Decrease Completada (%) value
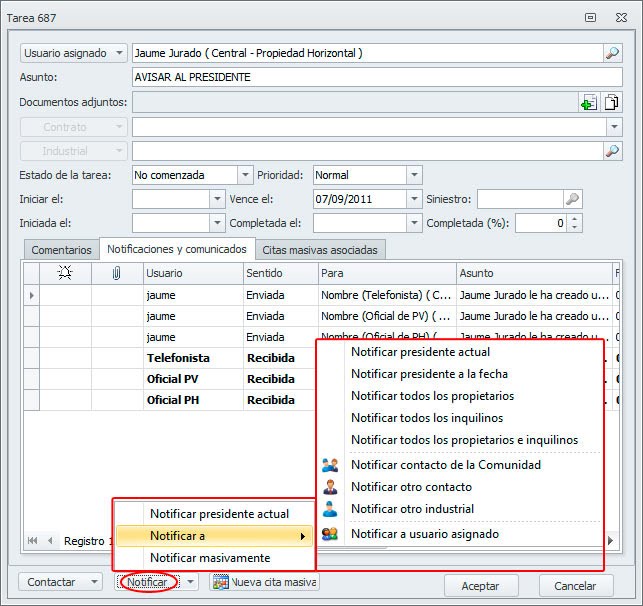The width and height of the screenshot is (643, 606). tap(575, 228)
